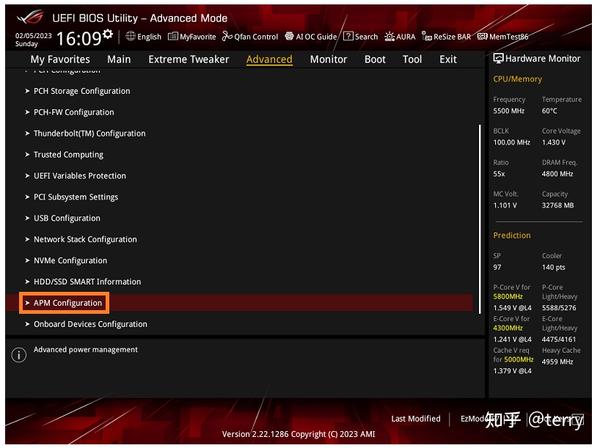This screenshot has width=600, height=448.
Task: Click the 5800MHz P-Core frequency
Action: tap(508, 296)
